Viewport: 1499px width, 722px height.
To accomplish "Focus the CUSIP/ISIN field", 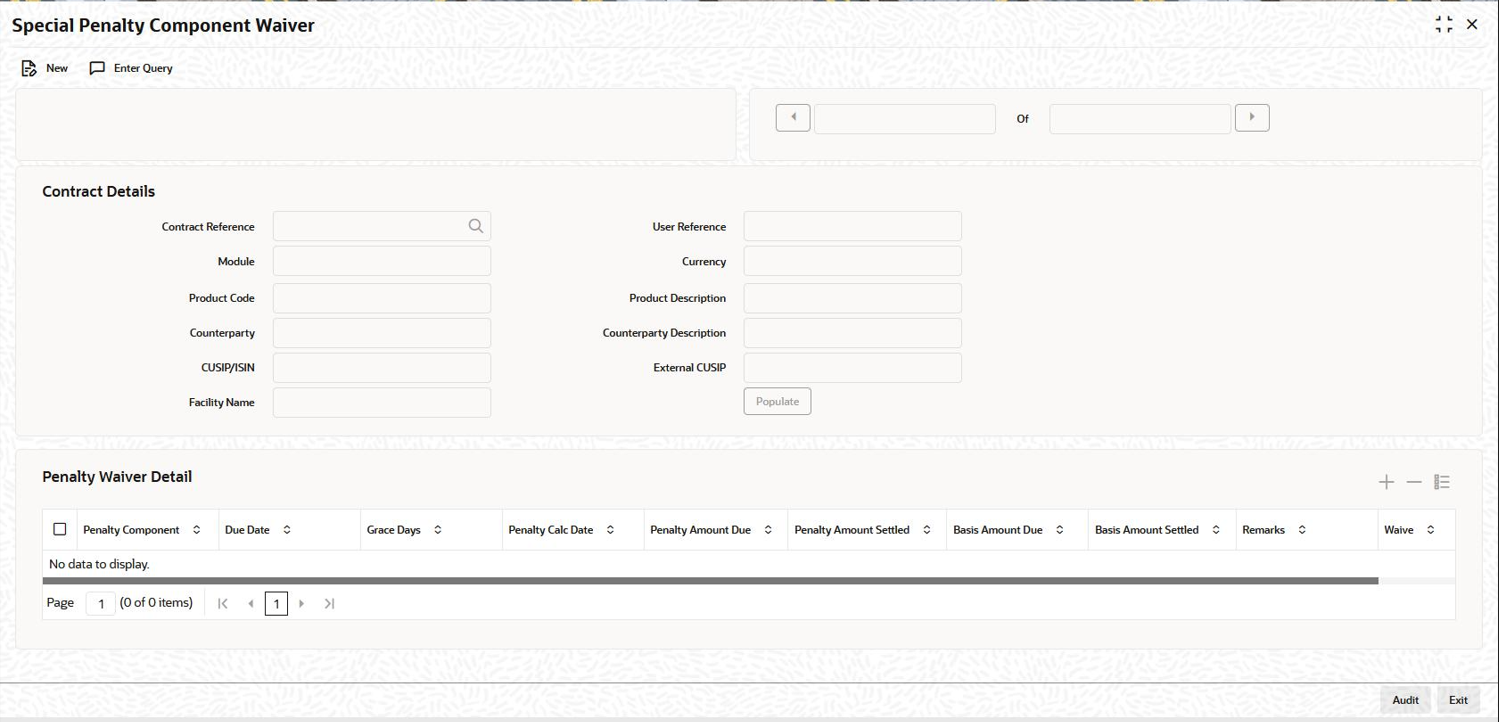I will click(382, 368).
